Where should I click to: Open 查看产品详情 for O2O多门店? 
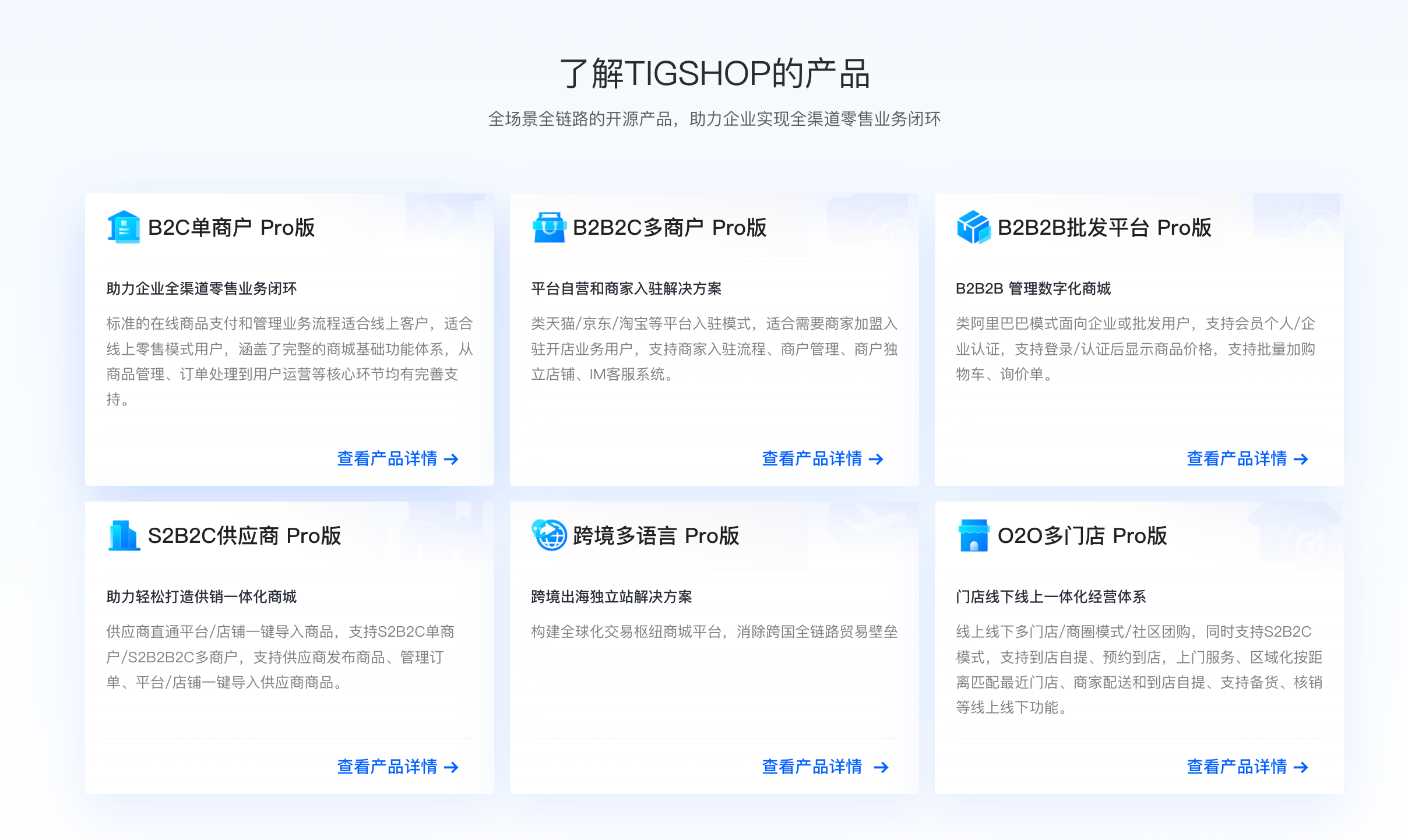[1248, 767]
